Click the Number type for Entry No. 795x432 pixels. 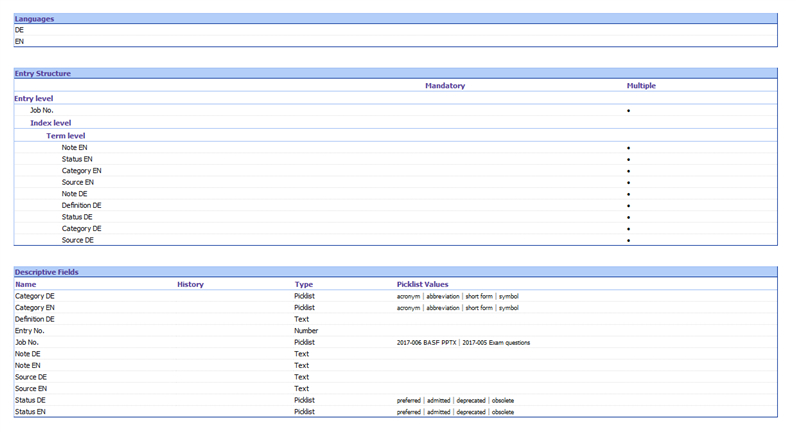tap(306, 330)
